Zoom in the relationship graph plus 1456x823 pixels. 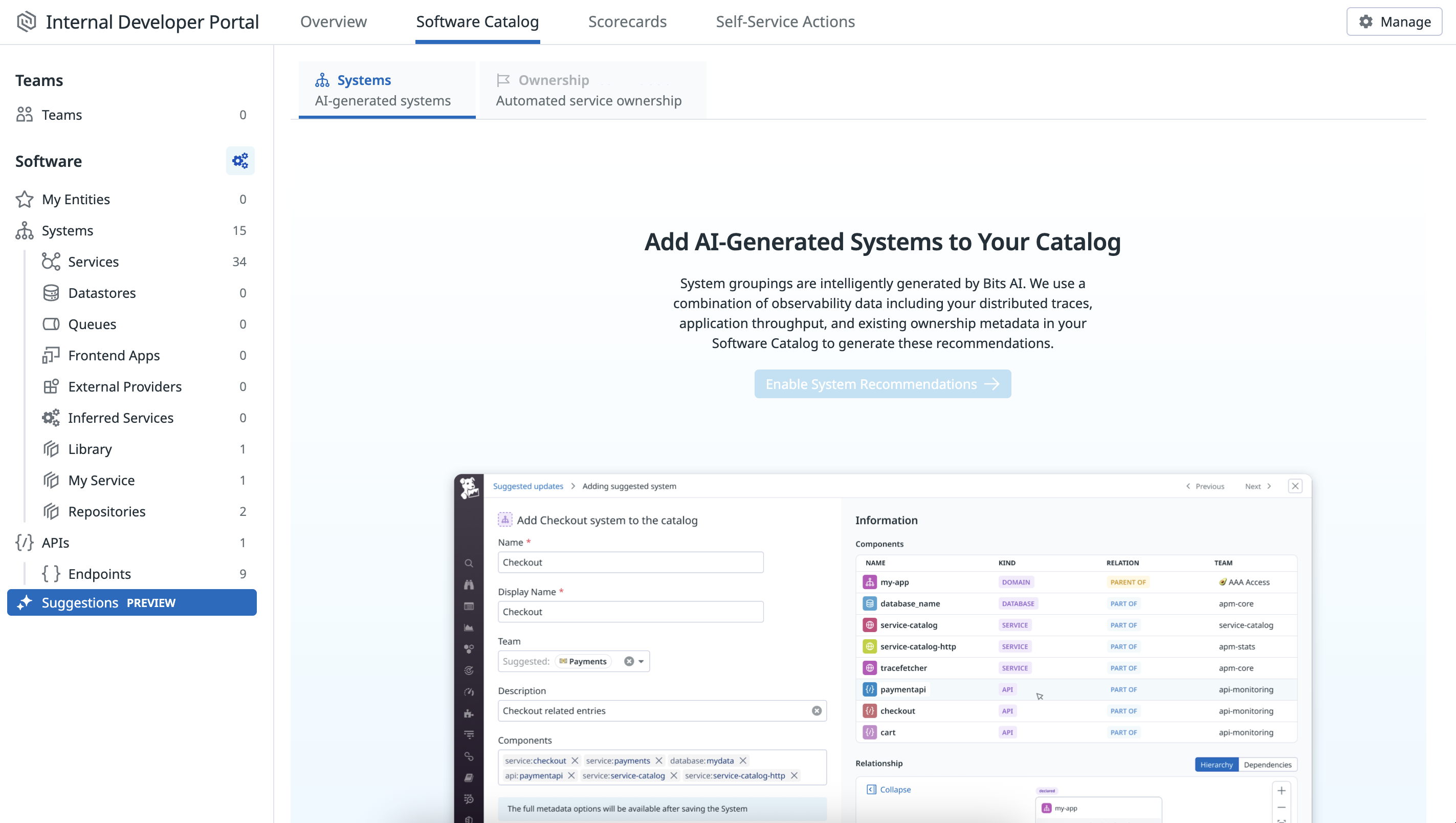[x=1282, y=791]
